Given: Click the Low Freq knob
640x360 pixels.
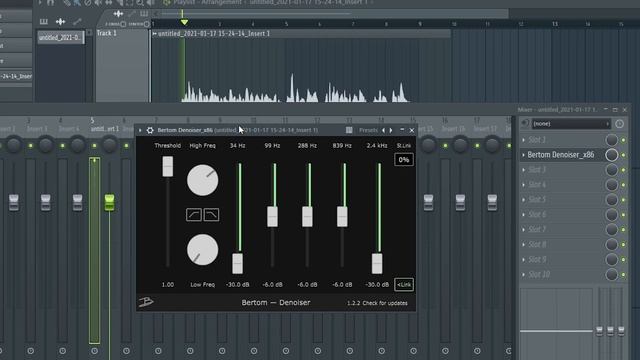Looking at the screenshot, I should pyautogui.click(x=202, y=249).
